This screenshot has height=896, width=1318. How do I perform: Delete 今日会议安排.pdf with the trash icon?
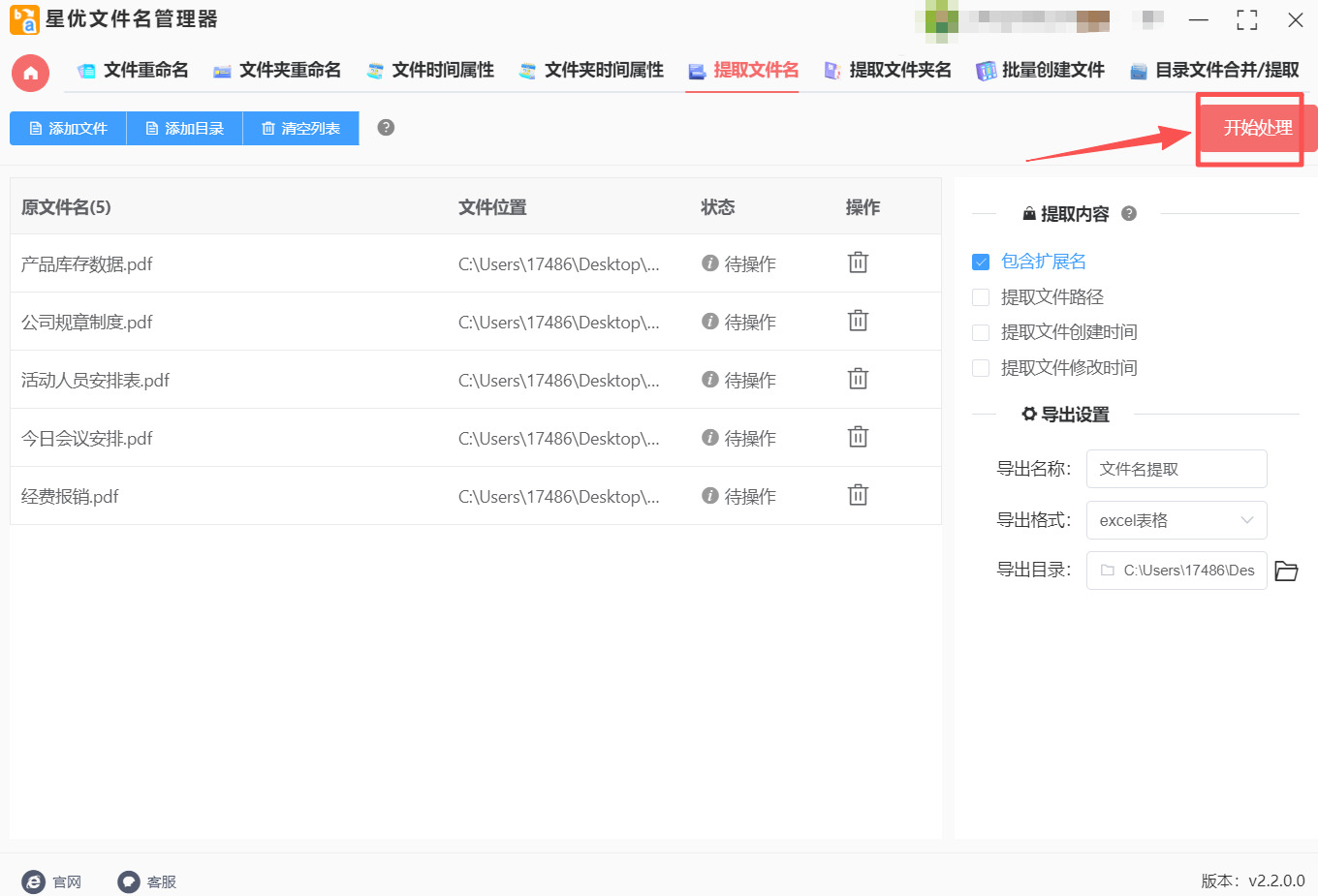858,437
